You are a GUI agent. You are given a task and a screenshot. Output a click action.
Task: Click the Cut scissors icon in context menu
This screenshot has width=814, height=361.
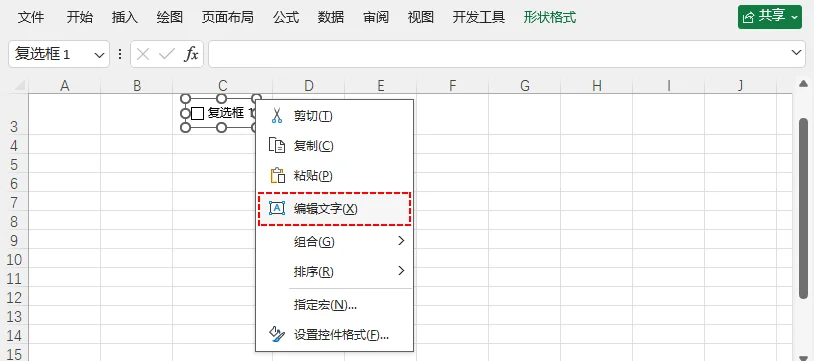click(x=277, y=116)
